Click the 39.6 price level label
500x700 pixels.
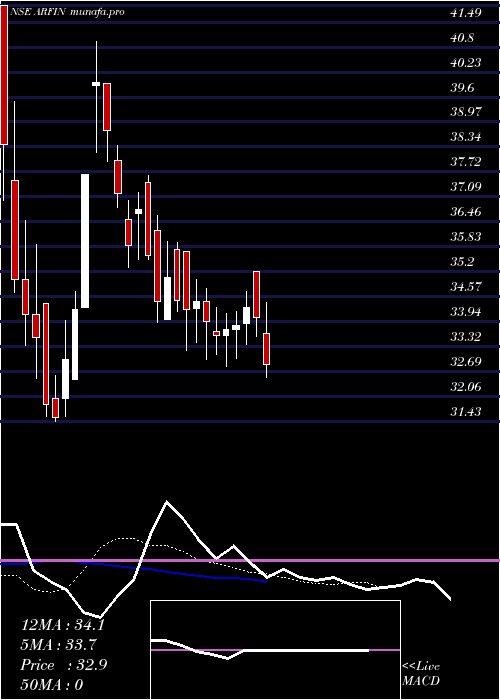[x=462, y=88]
